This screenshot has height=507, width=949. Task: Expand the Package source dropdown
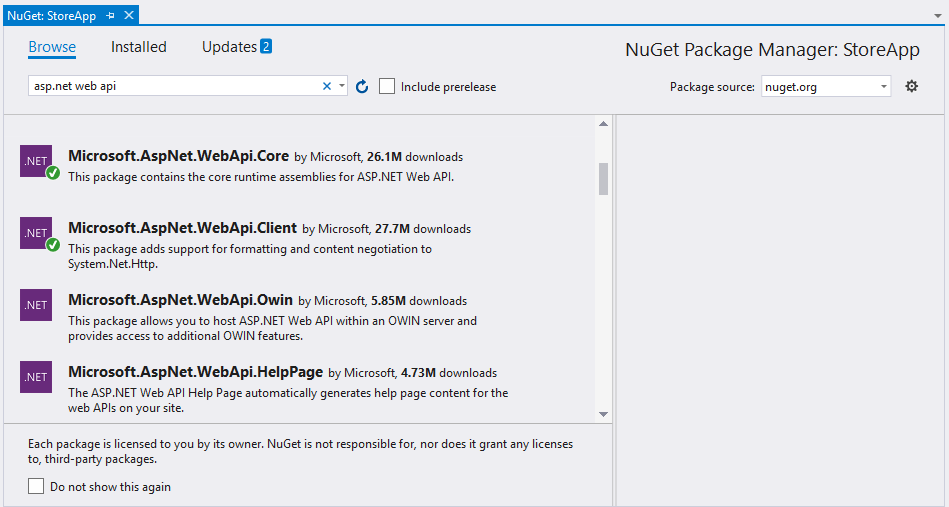pyautogui.click(x=884, y=87)
